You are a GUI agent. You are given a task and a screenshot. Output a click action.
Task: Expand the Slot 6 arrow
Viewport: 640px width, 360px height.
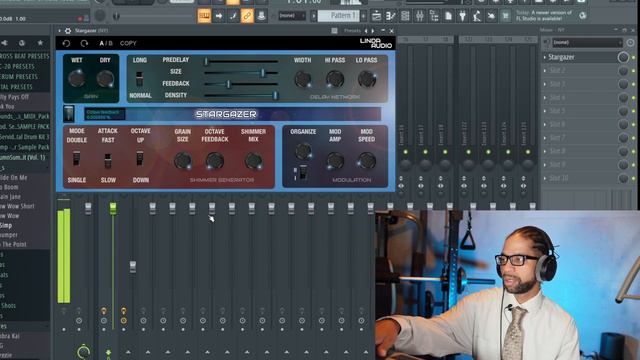coord(545,124)
